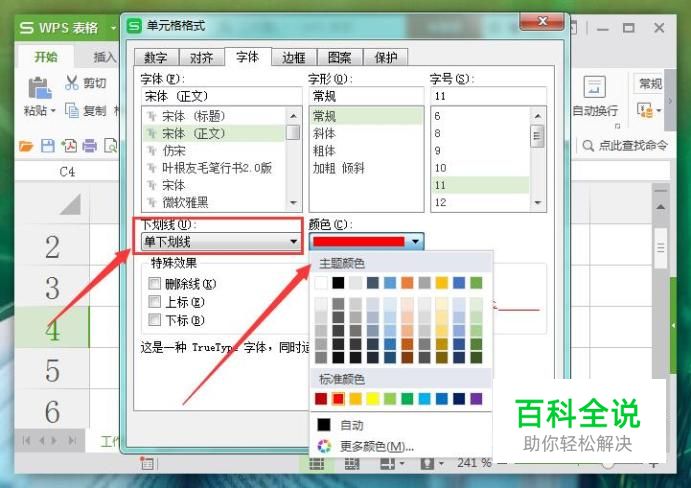Pick standard dark red swatch
The height and width of the screenshot is (488, 691).
[x=321, y=399]
